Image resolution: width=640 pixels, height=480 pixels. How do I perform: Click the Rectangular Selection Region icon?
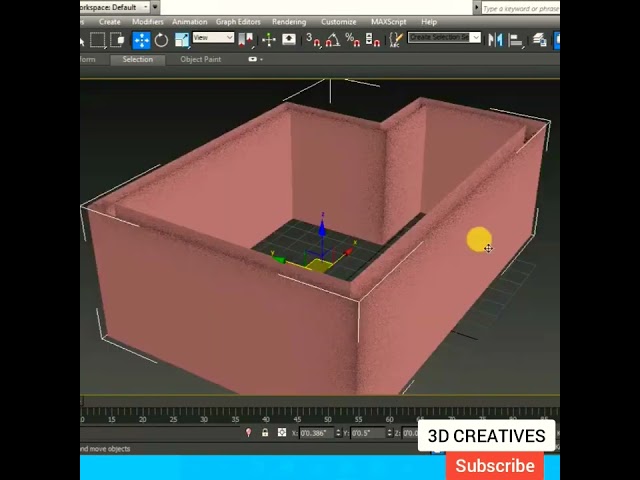[98, 40]
